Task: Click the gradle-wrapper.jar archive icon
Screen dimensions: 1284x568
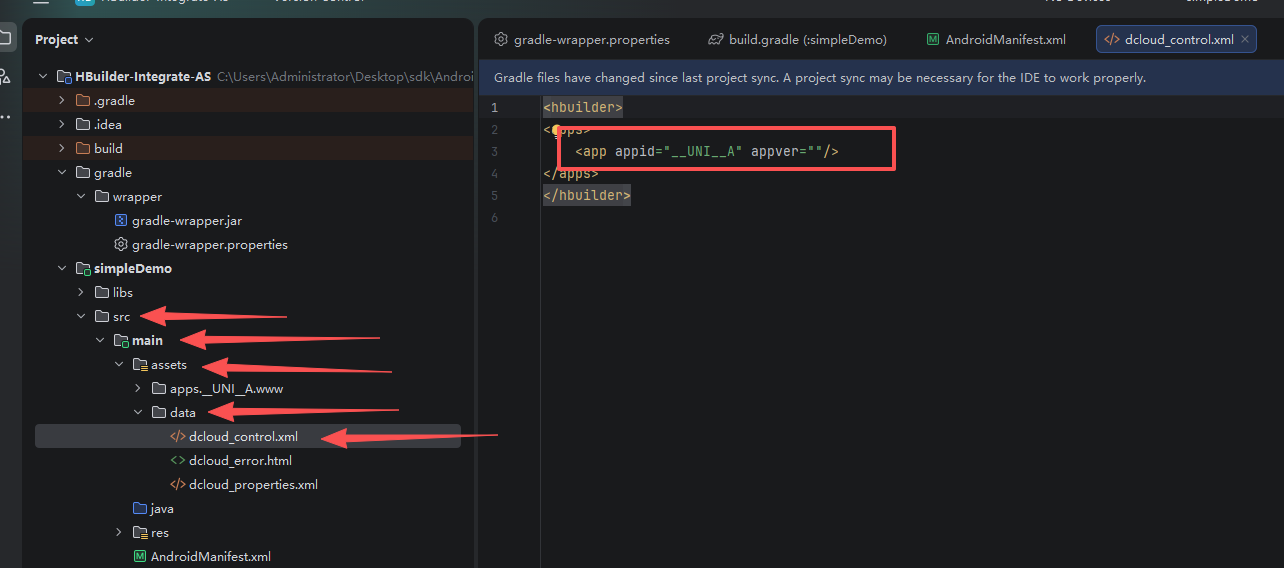Action: tap(120, 220)
